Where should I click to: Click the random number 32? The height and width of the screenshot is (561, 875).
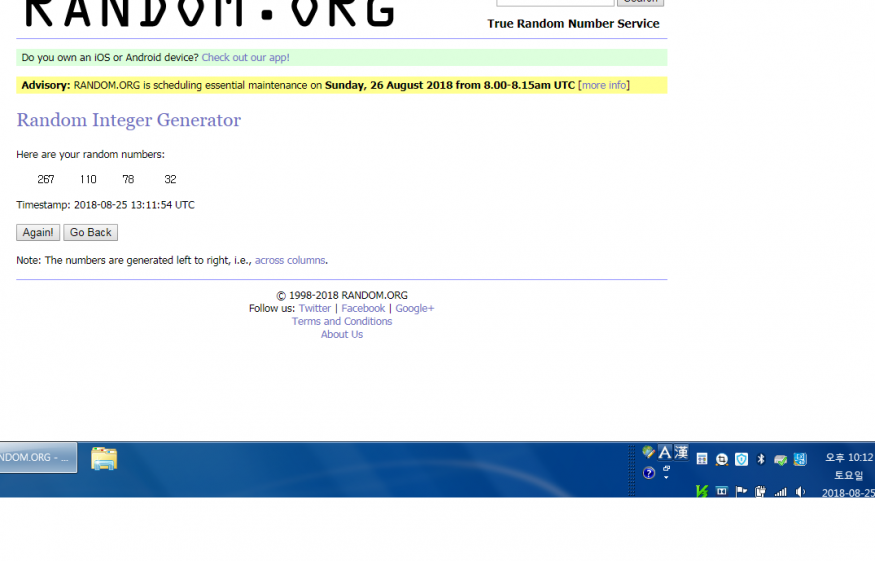[170, 179]
